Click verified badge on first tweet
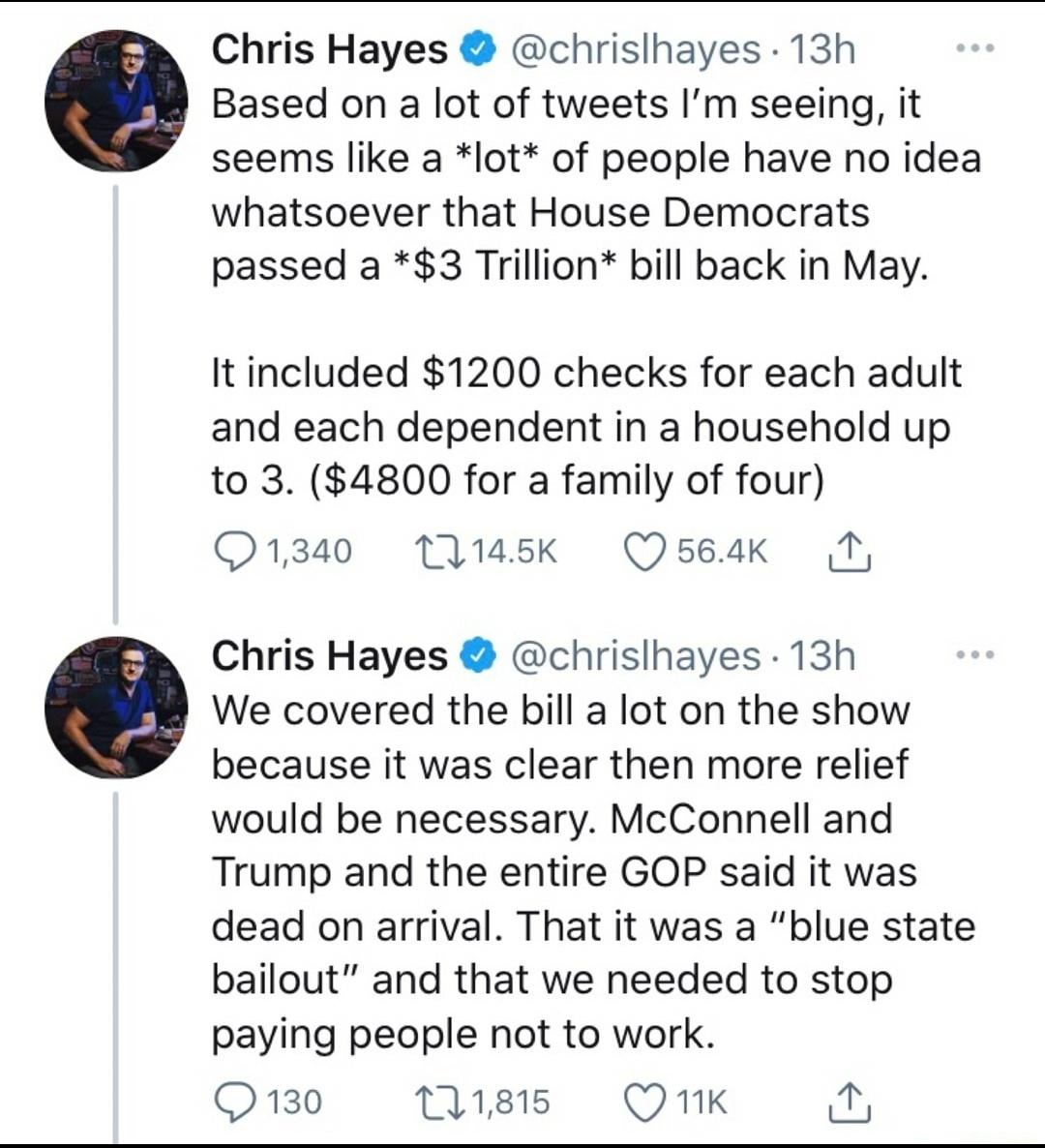Screen dimensions: 1045x1148 click(x=480, y=49)
